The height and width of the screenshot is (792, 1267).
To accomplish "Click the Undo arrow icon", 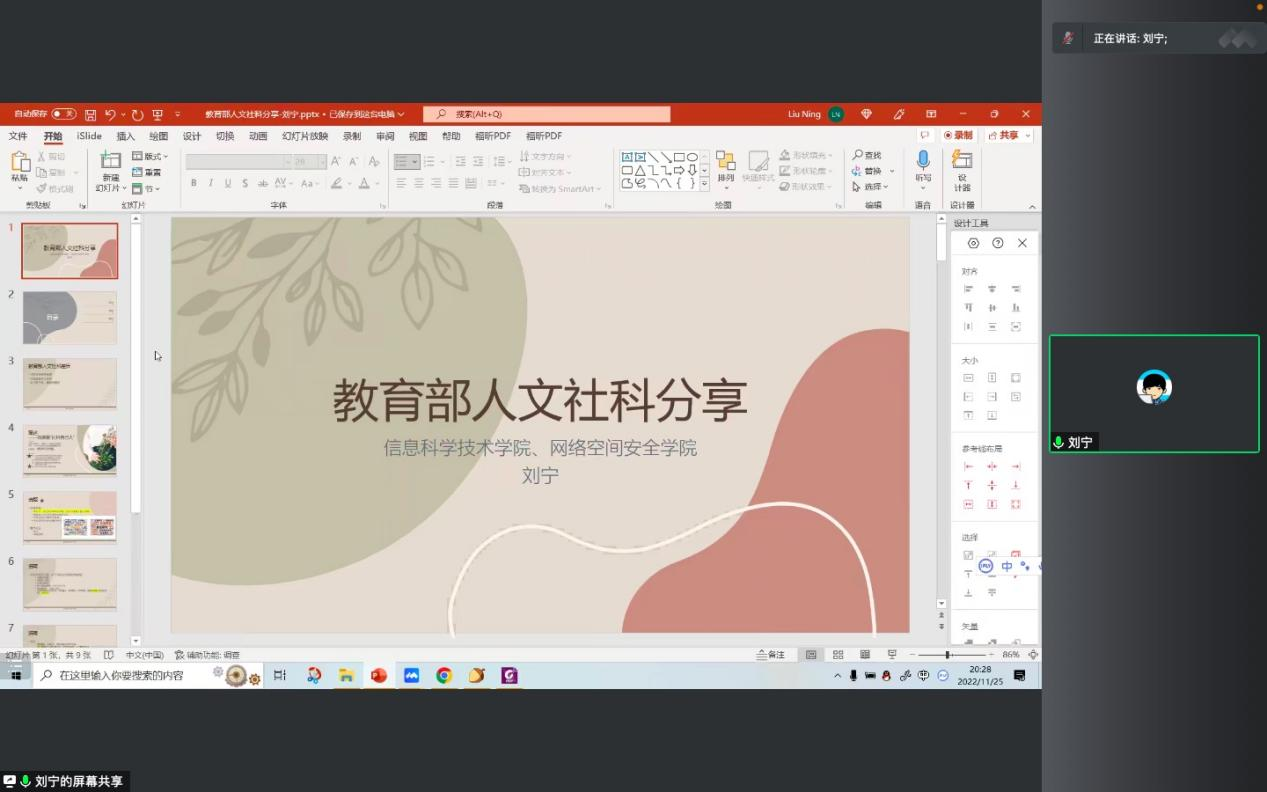I will click(x=110, y=115).
